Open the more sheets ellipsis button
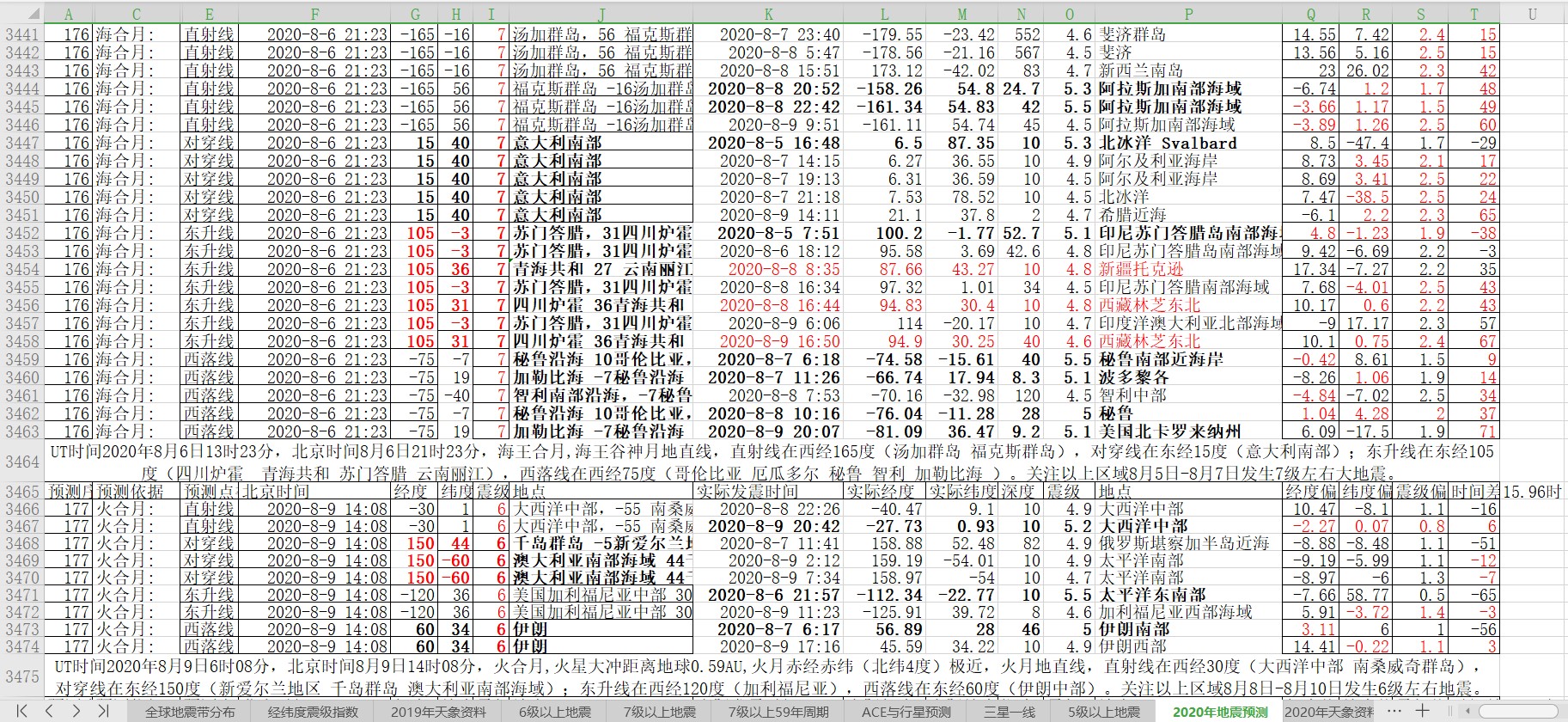Image resolution: width=1568 pixels, height=722 pixels. click(x=1394, y=711)
